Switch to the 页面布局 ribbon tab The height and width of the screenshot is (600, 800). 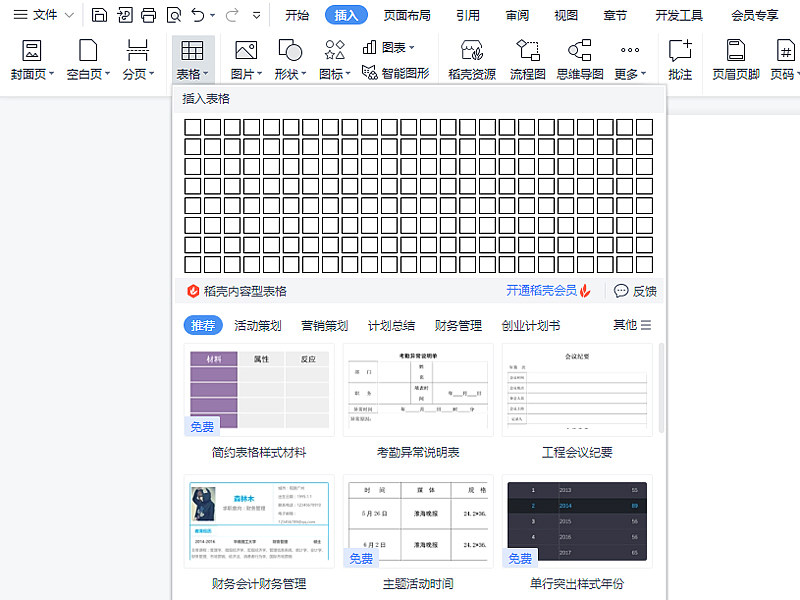407,15
